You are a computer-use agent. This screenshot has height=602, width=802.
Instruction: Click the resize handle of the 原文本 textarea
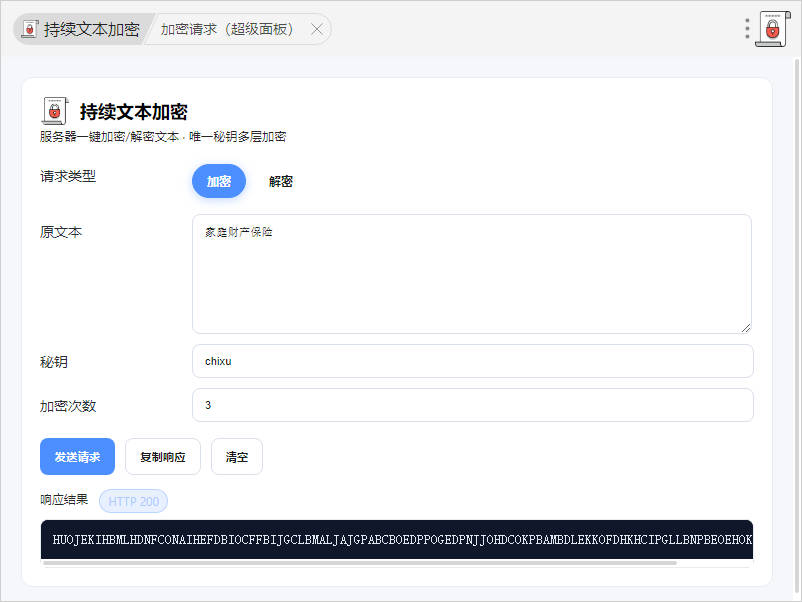(745, 327)
